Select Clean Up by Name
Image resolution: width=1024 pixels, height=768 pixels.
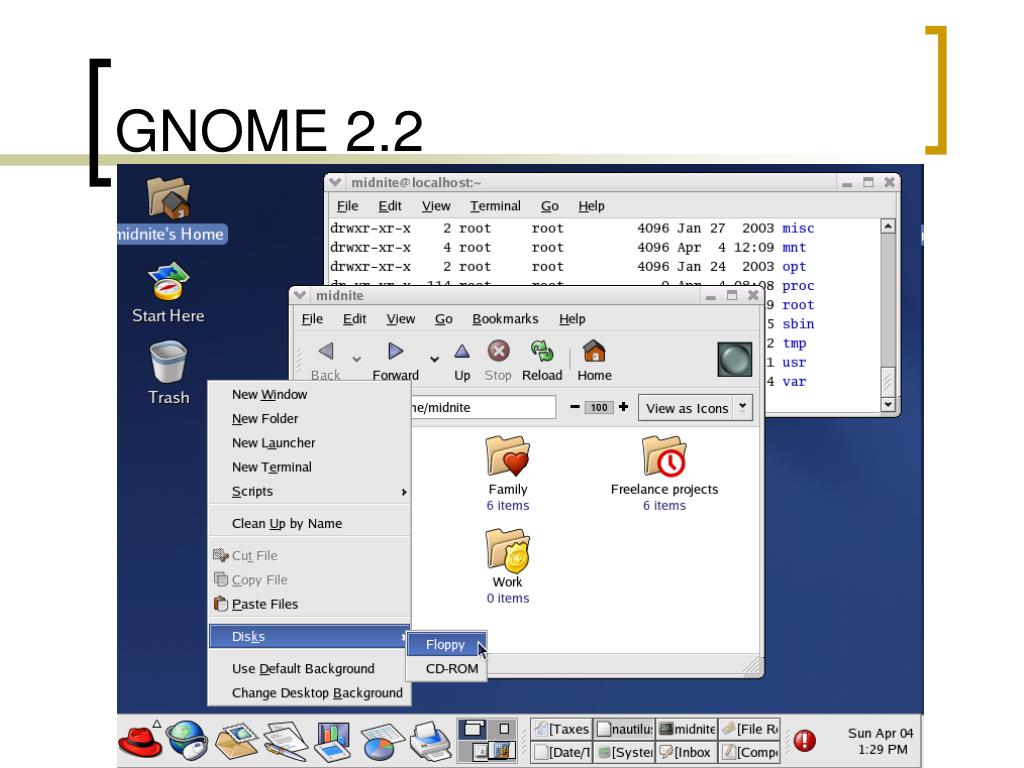point(310,523)
